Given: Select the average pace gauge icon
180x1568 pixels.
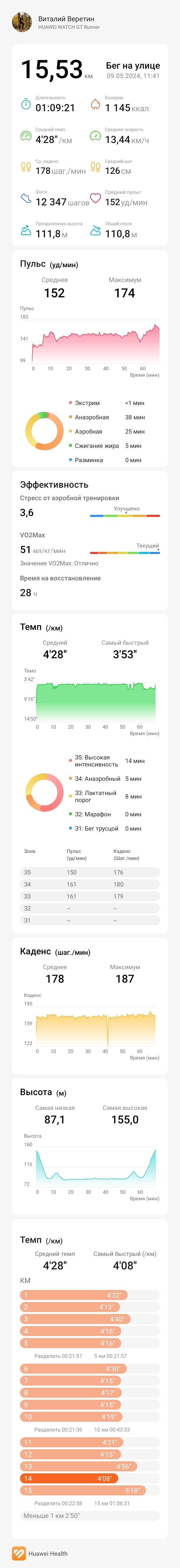Looking at the screenshot, I should [x=25, y=136].
